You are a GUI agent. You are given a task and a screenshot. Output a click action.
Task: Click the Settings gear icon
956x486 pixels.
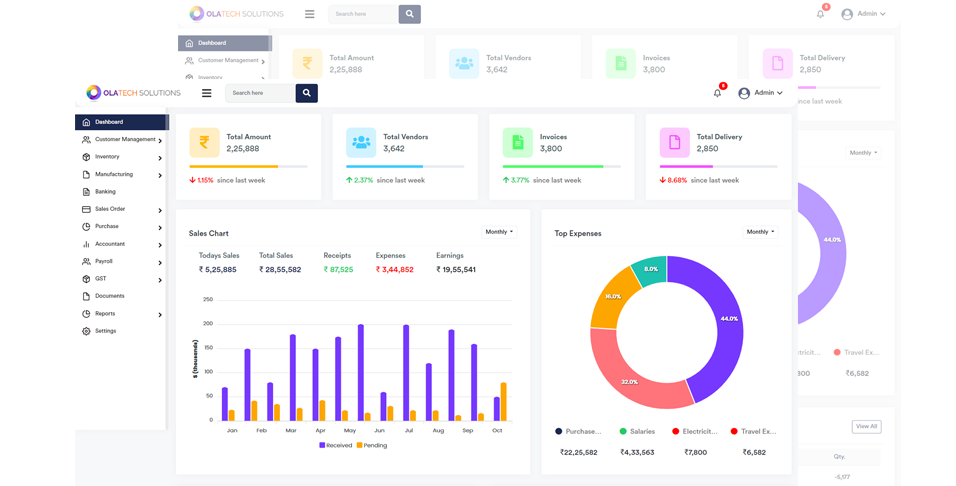pos(86,331)
